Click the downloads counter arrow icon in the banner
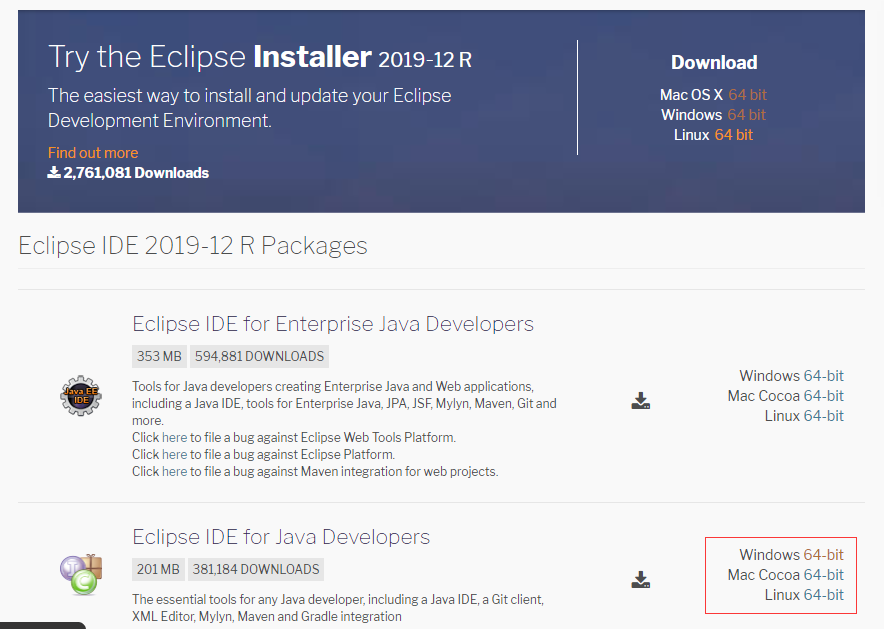The image size is (884, 629). tap(53, 171)
